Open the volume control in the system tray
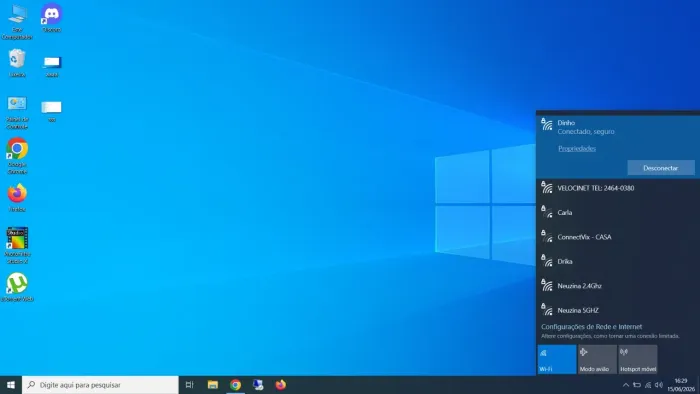 pos(658,385)
